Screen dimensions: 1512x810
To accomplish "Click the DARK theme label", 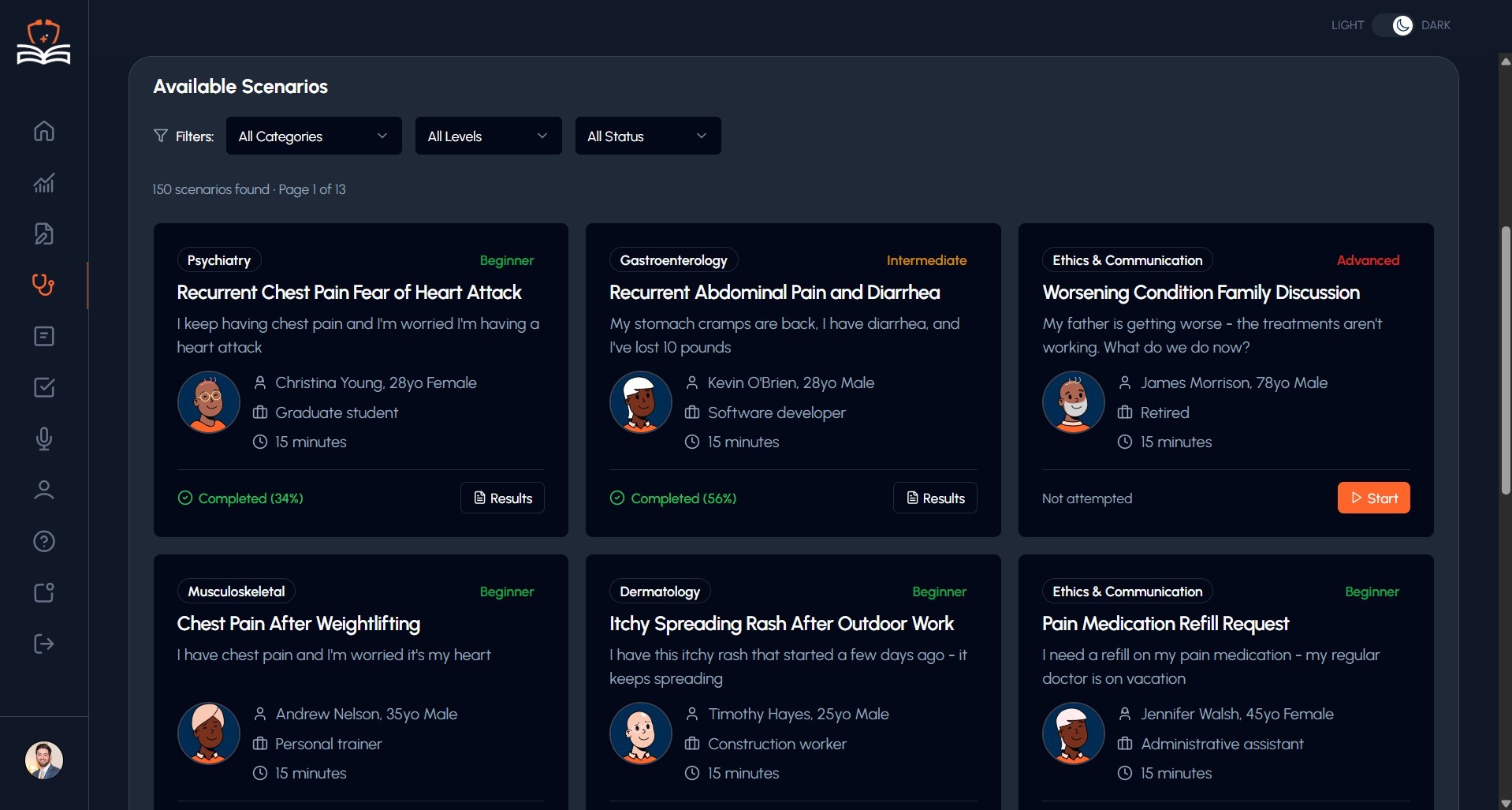I will [1436, 25].
